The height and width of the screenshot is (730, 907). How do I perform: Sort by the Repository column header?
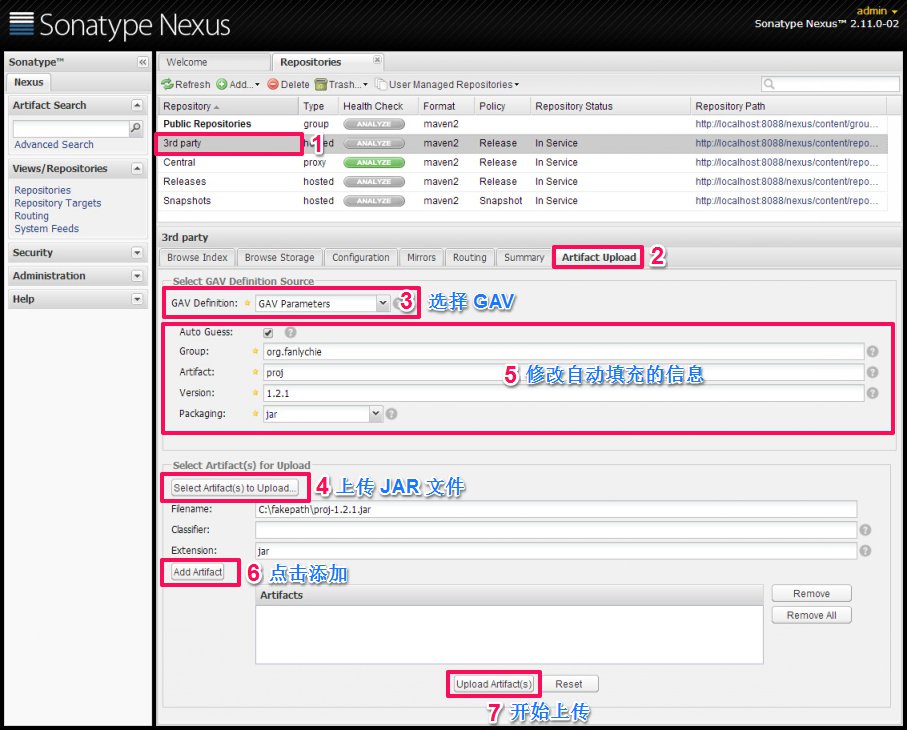point(227,106)
